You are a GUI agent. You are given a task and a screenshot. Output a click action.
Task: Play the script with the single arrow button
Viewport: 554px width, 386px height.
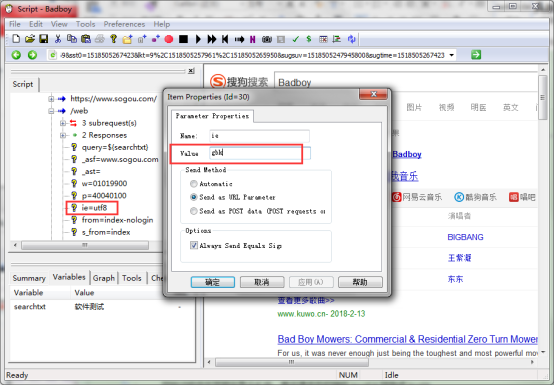coord(198,39)
